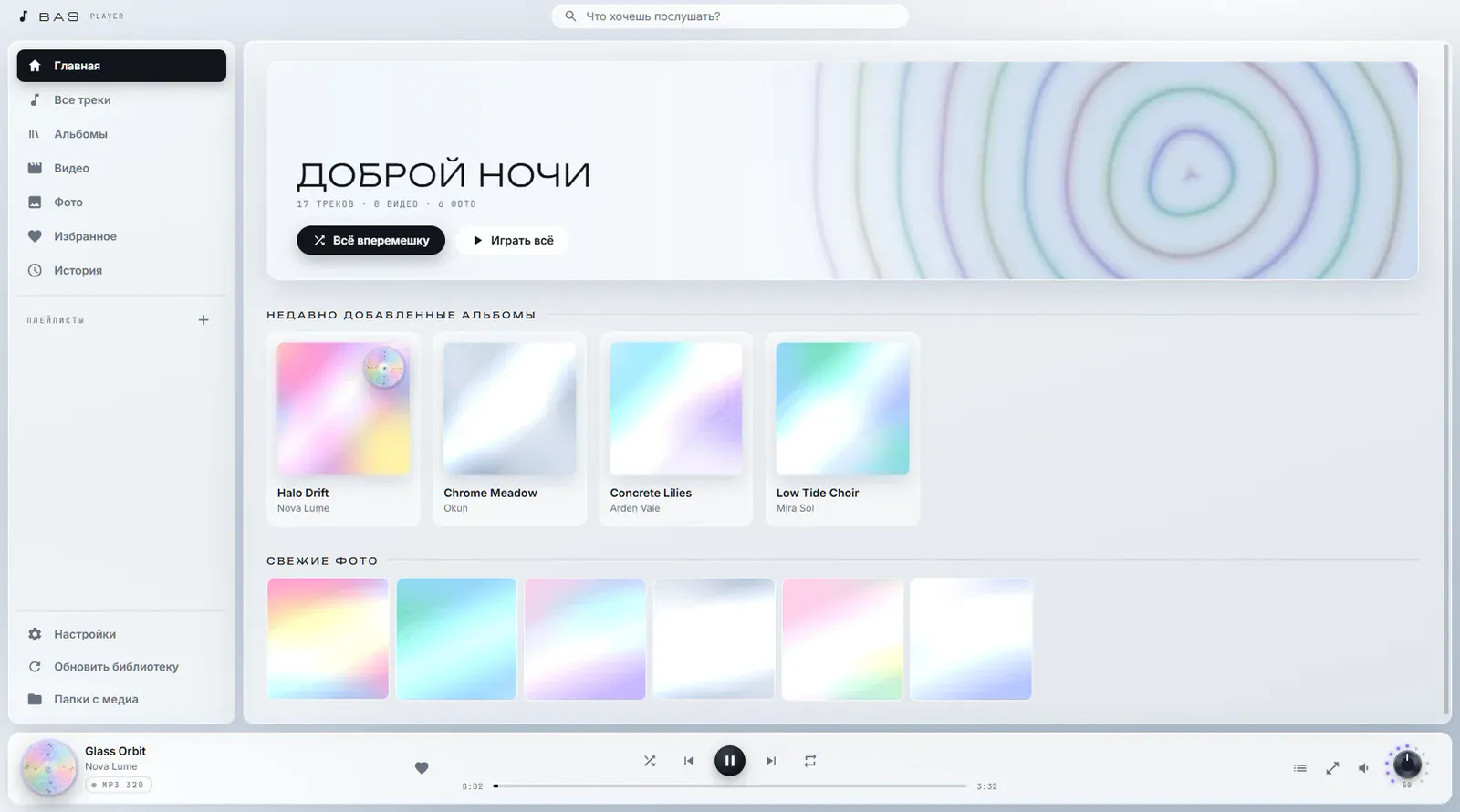The width and height of the screenshot is (1460, 812).
Task: Click the Nova Lume artist in player bar
Action: click(110, 766)
